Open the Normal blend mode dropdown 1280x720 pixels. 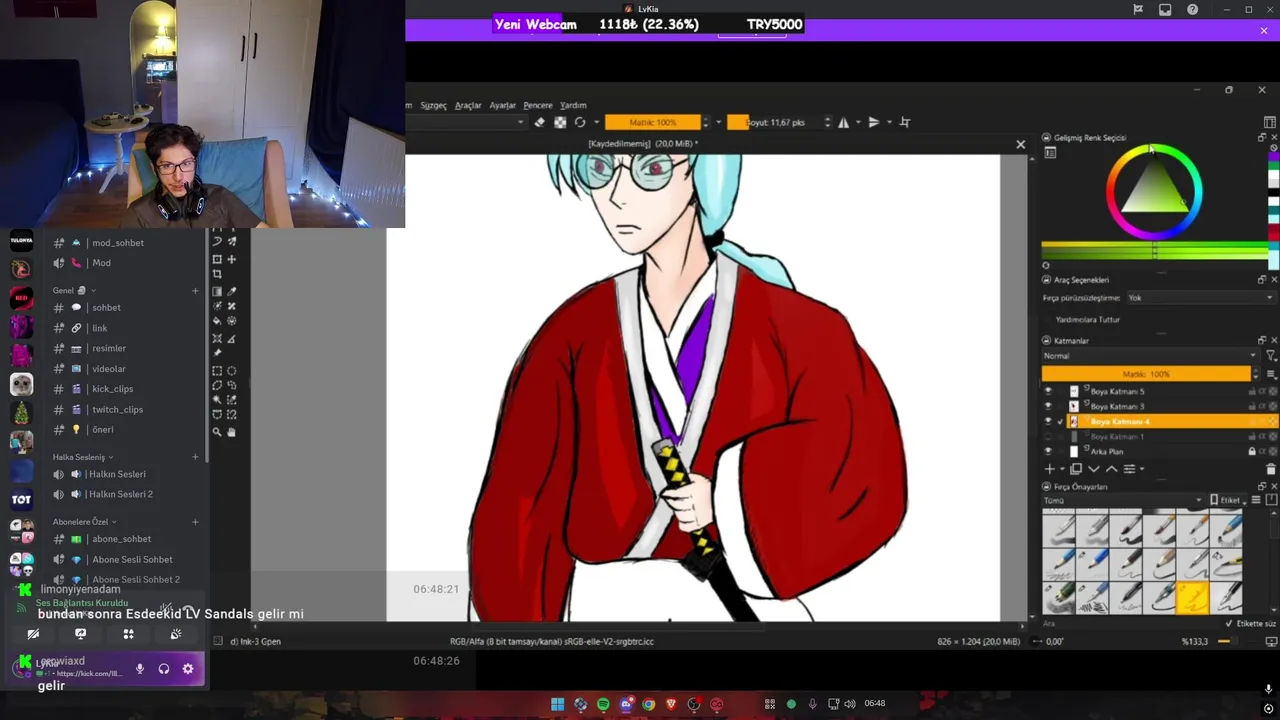[x=1150, y=356]
